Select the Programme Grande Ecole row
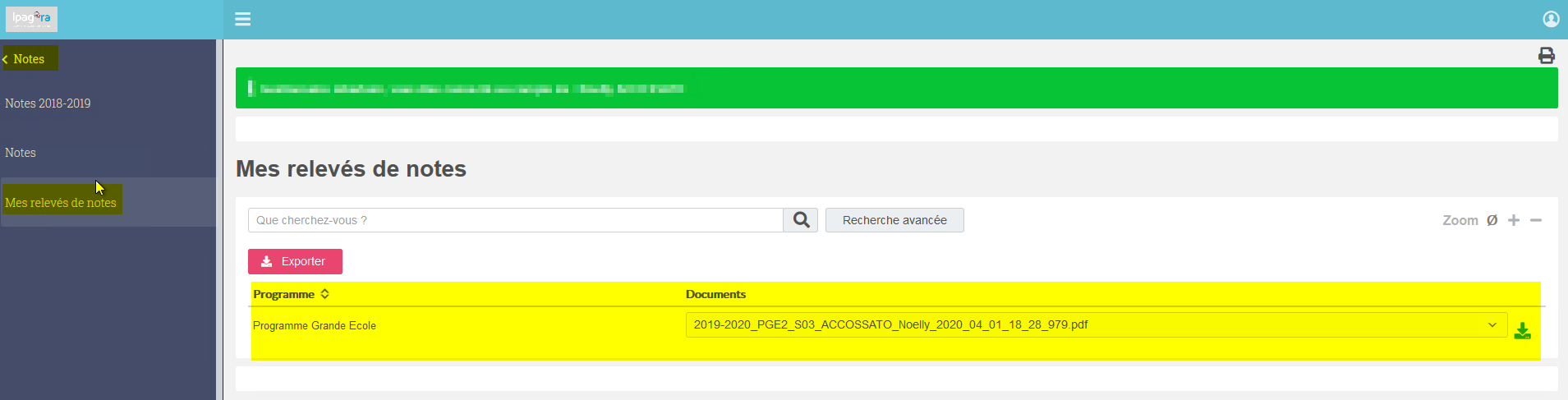Screen dimensions: 1568x400 point(895,326)
